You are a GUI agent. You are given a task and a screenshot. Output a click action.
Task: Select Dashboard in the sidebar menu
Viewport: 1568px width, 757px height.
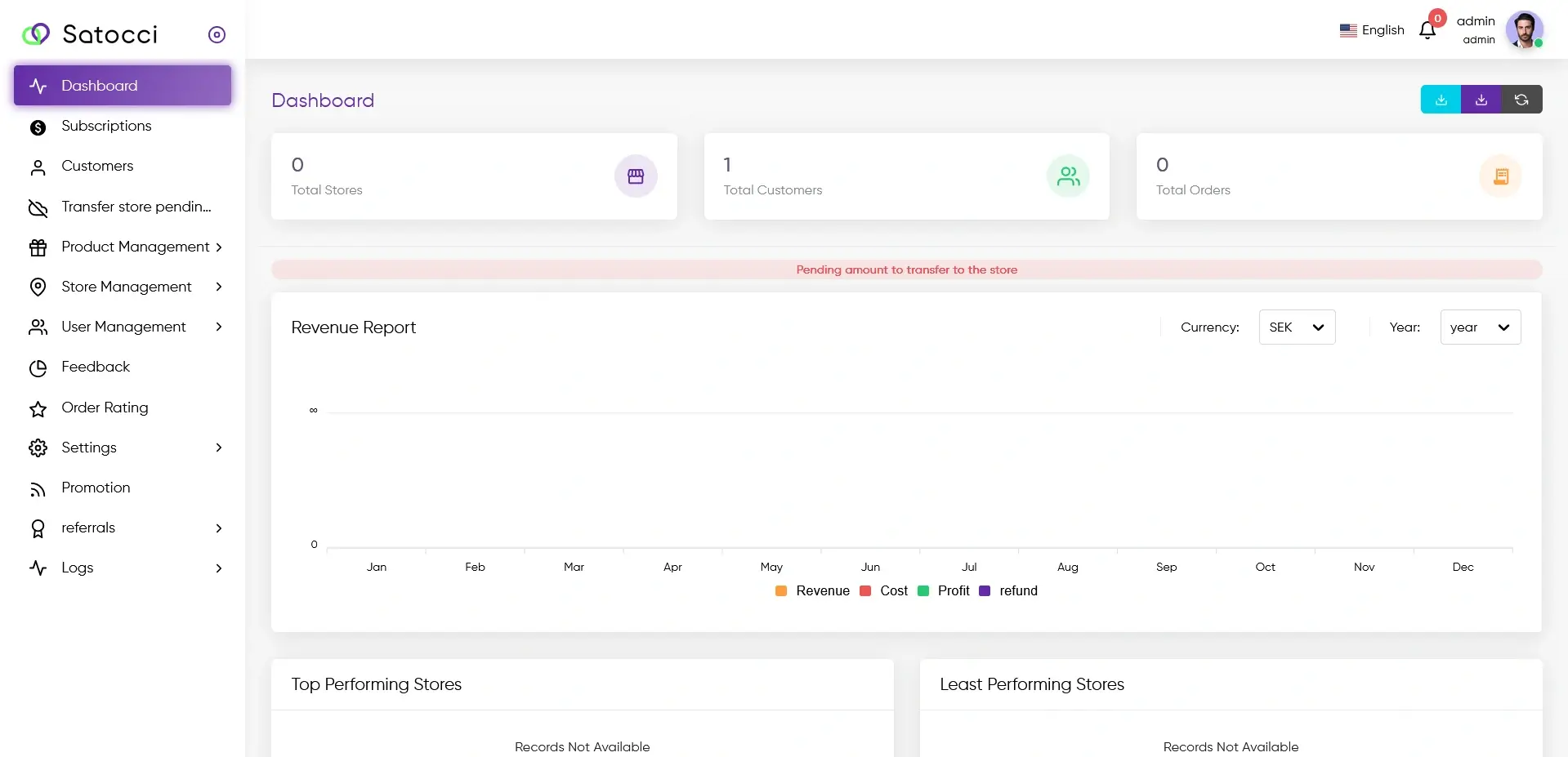[99, 85]
